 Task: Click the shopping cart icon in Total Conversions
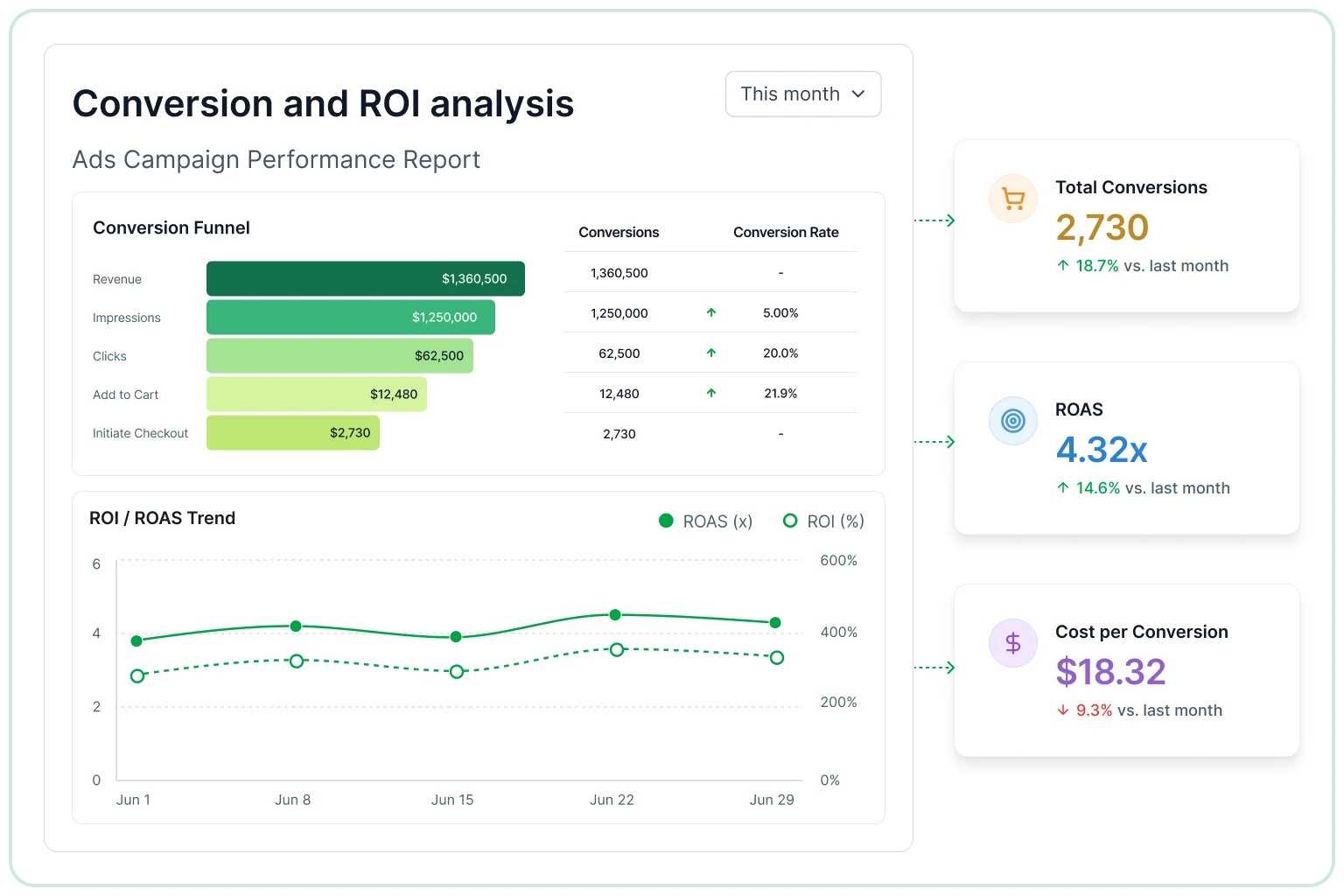[1013, 199]
